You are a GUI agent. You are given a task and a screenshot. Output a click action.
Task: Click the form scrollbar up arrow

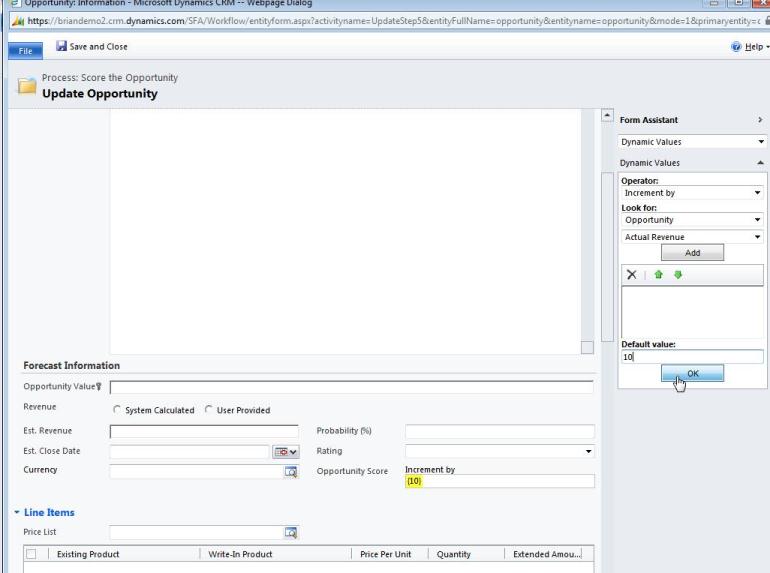click(x=607, y=116)
